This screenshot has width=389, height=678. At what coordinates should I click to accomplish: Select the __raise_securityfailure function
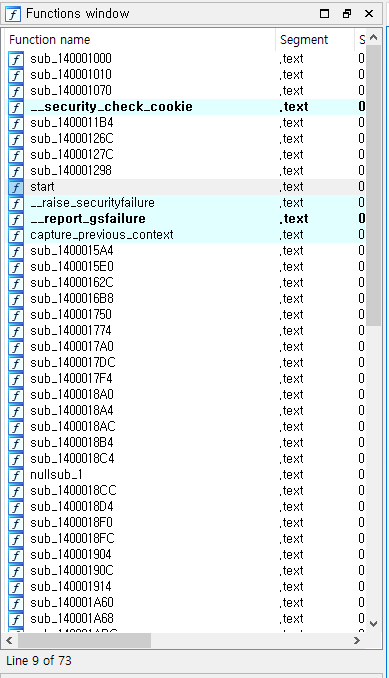[92, 203]
